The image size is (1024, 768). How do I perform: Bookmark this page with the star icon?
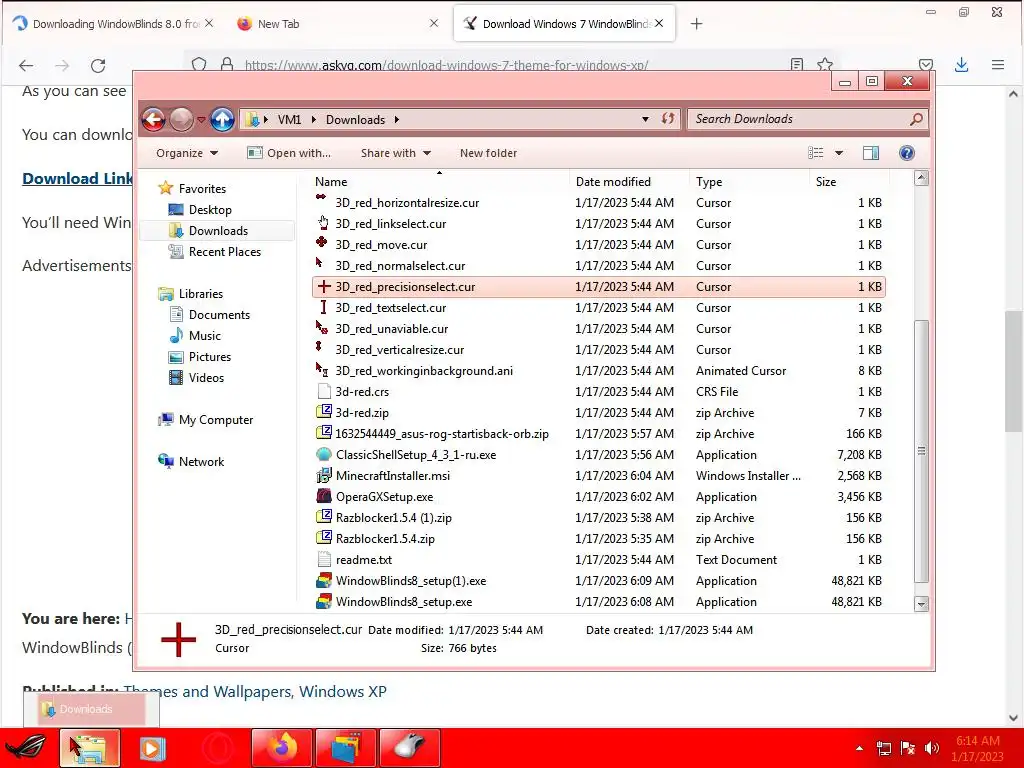coord(825,65)
